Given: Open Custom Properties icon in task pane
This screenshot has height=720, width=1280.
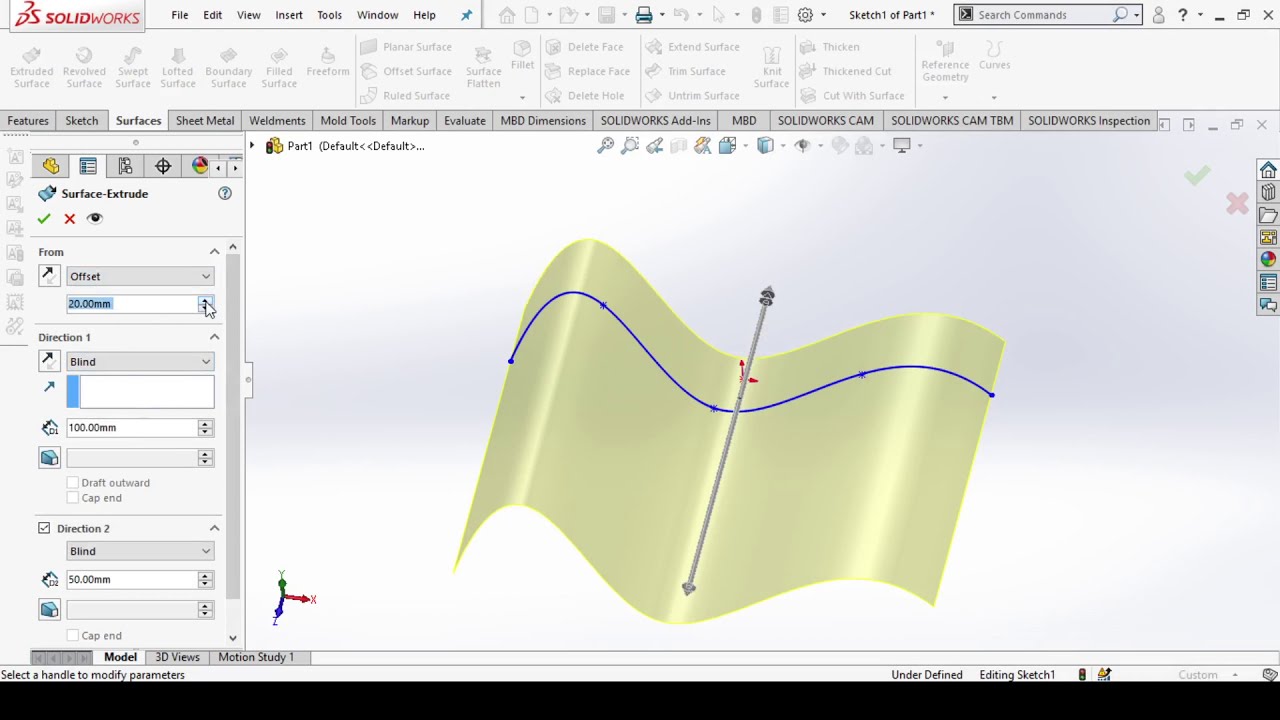Looking at the screenshot, I should pyautogui.click(x=1268, y=283).
